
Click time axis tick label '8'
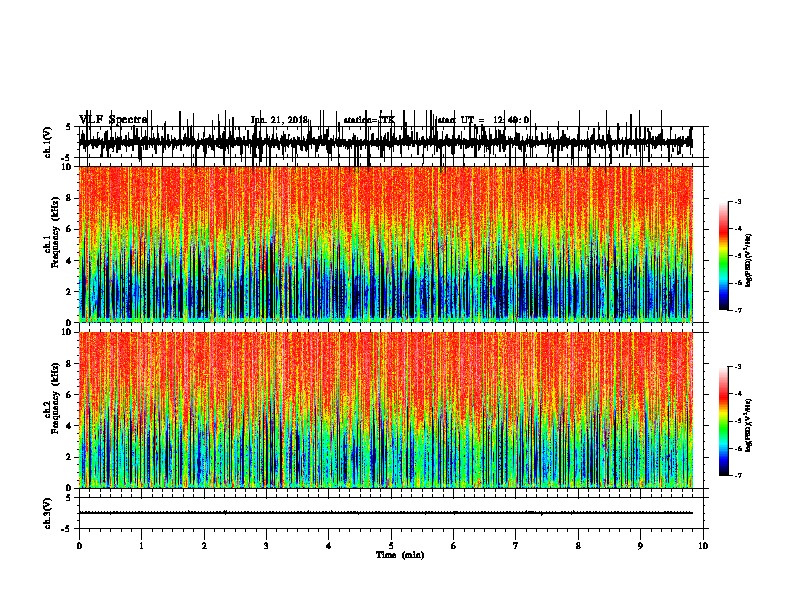(x=578, y=545)
